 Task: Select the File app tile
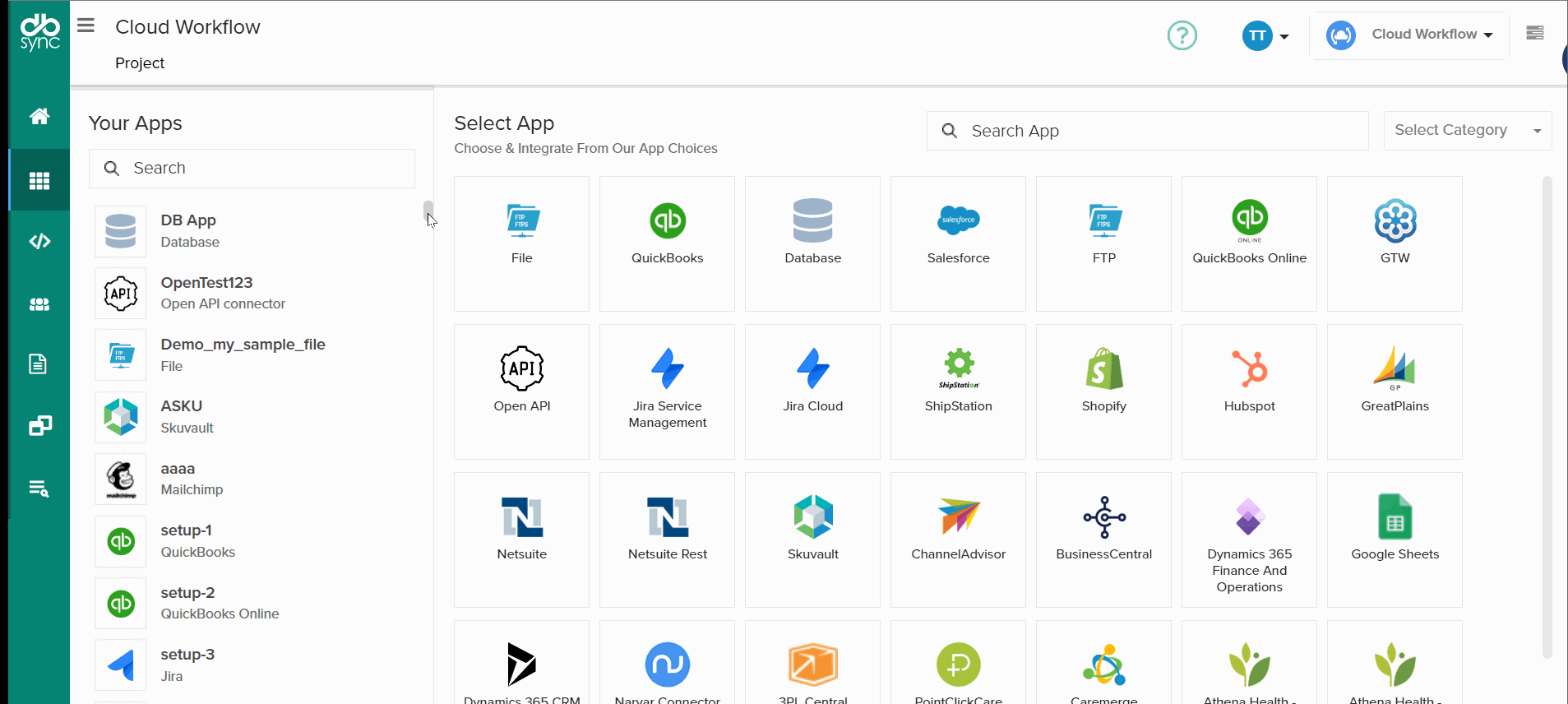point(521,243)
